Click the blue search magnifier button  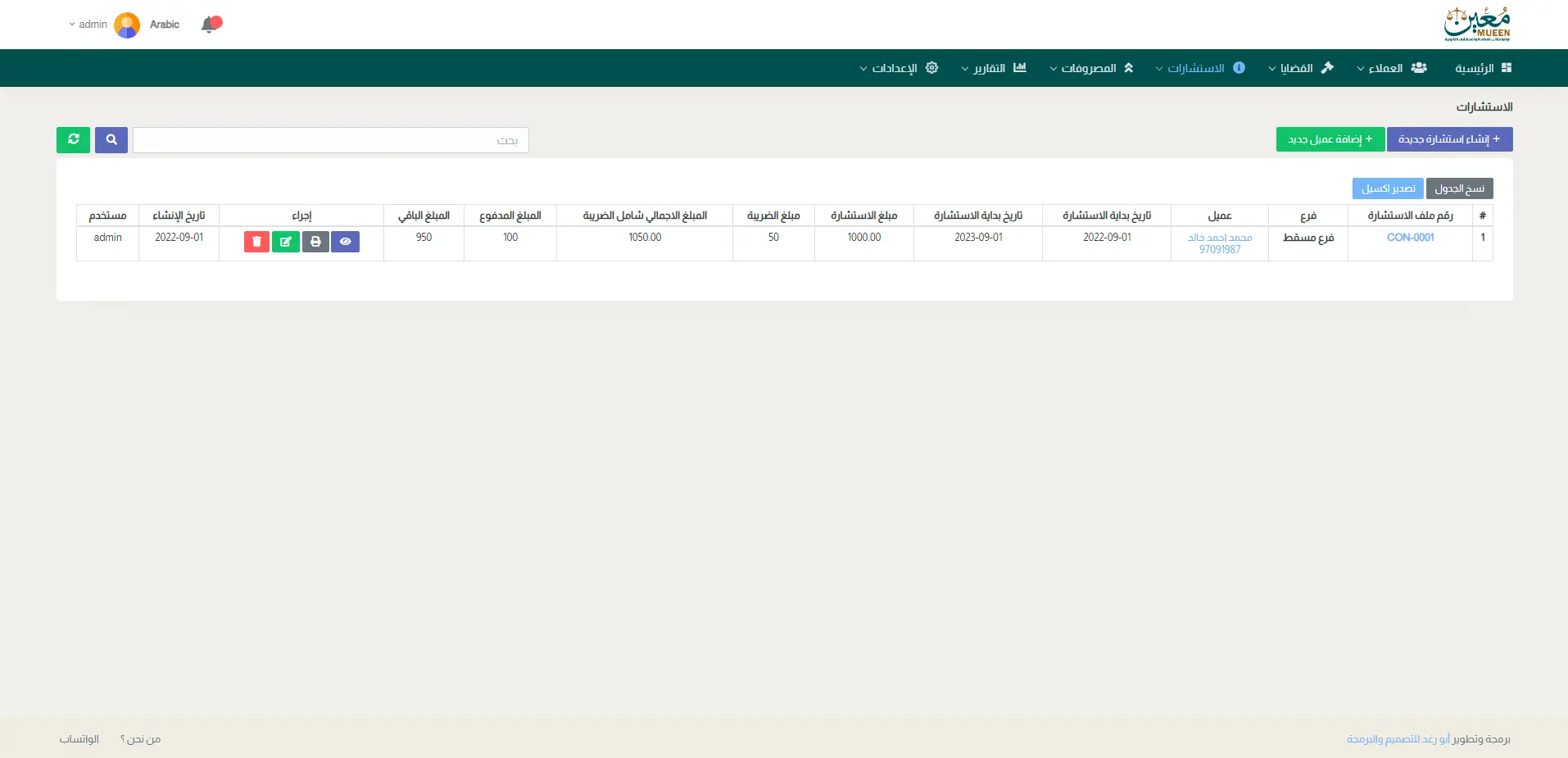pos(111,140)
